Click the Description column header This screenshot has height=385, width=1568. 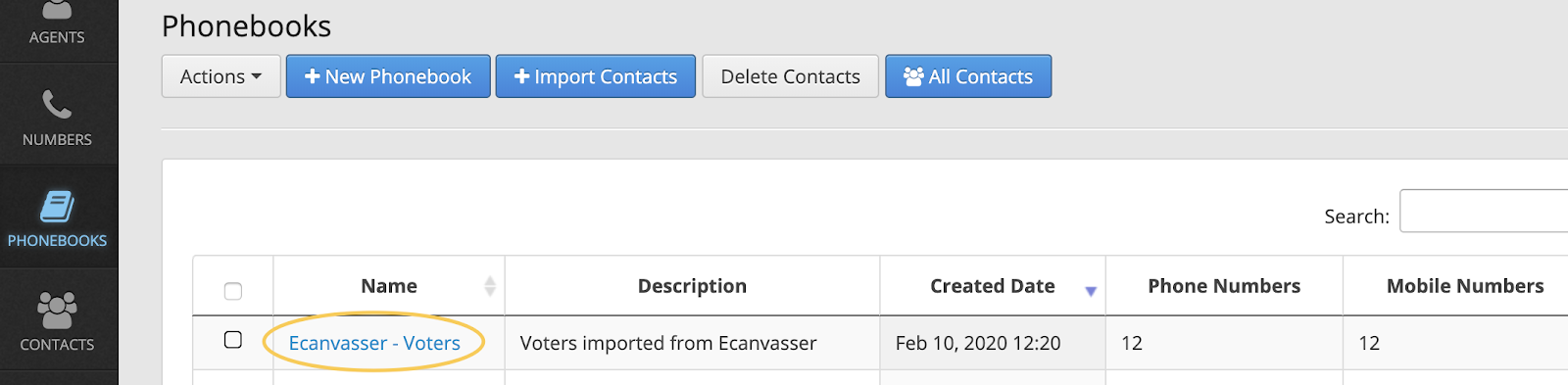tap(692, 286)
